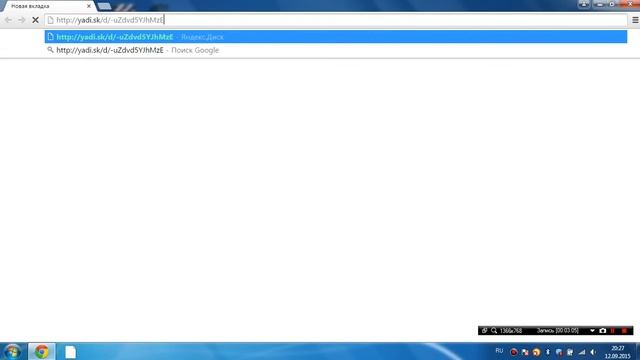Open the Bluetooth tray icon
640x360 pixels.
[548, 352]
